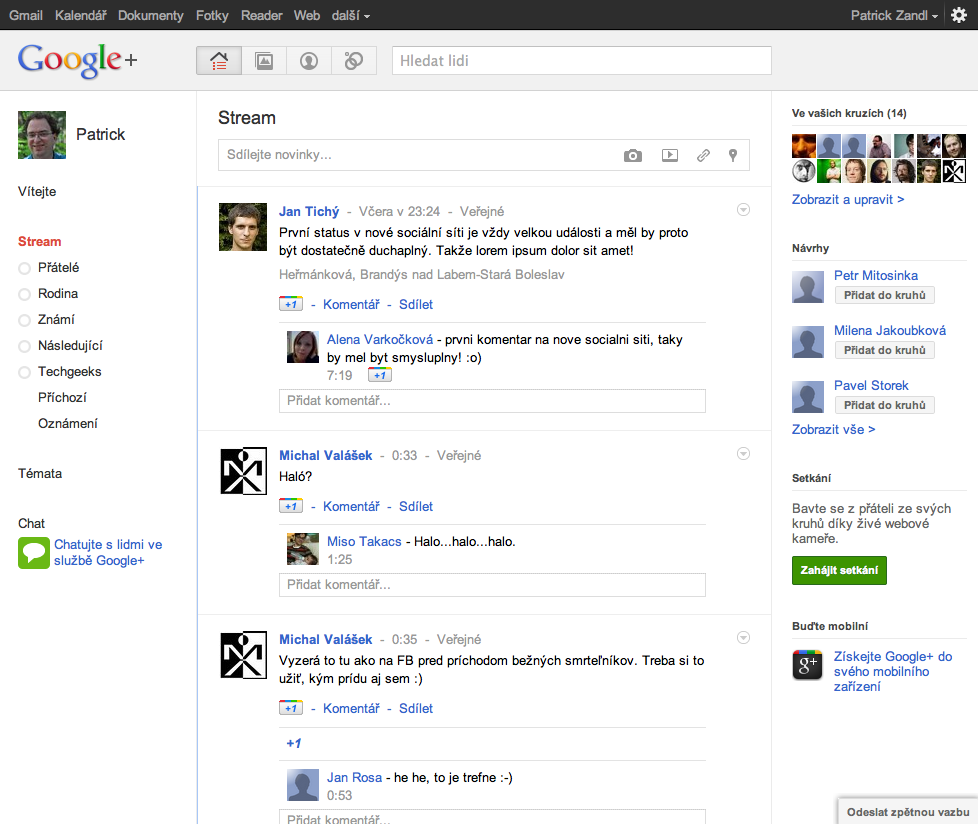Expand the další menu in the top bar
The height and width of the screenshot is (824, 978).
tap(350, 15)
